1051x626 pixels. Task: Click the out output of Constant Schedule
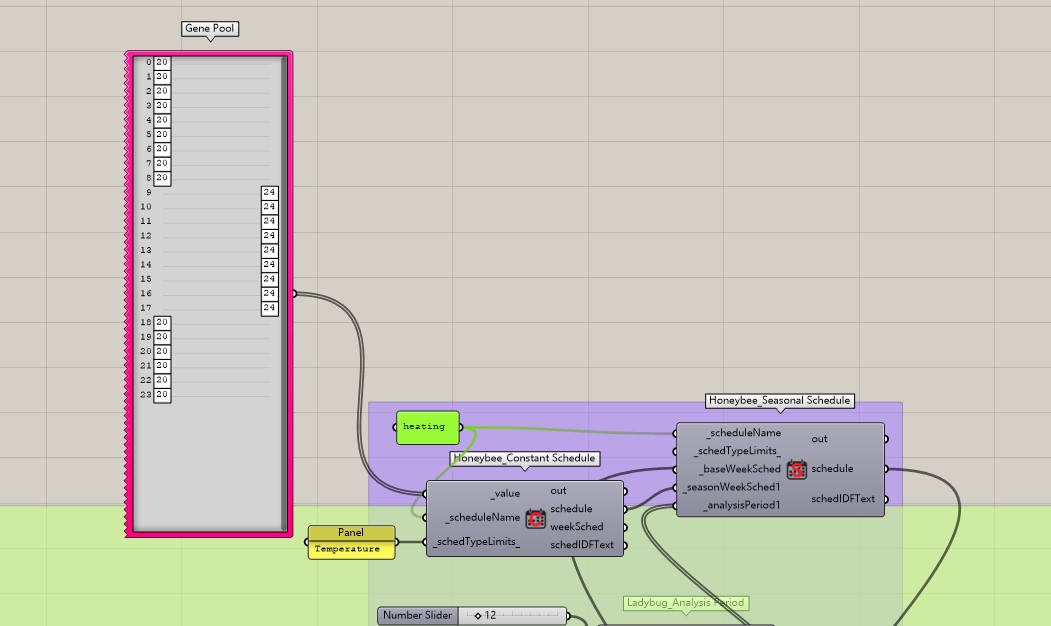tap(558, 491)
